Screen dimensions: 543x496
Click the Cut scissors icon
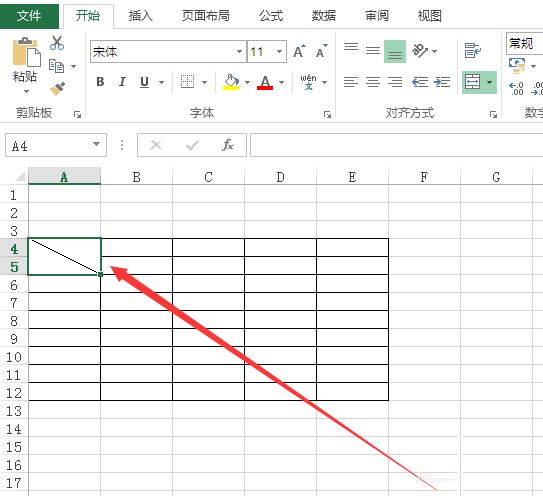pyautogui.click(x=57, y=43)
